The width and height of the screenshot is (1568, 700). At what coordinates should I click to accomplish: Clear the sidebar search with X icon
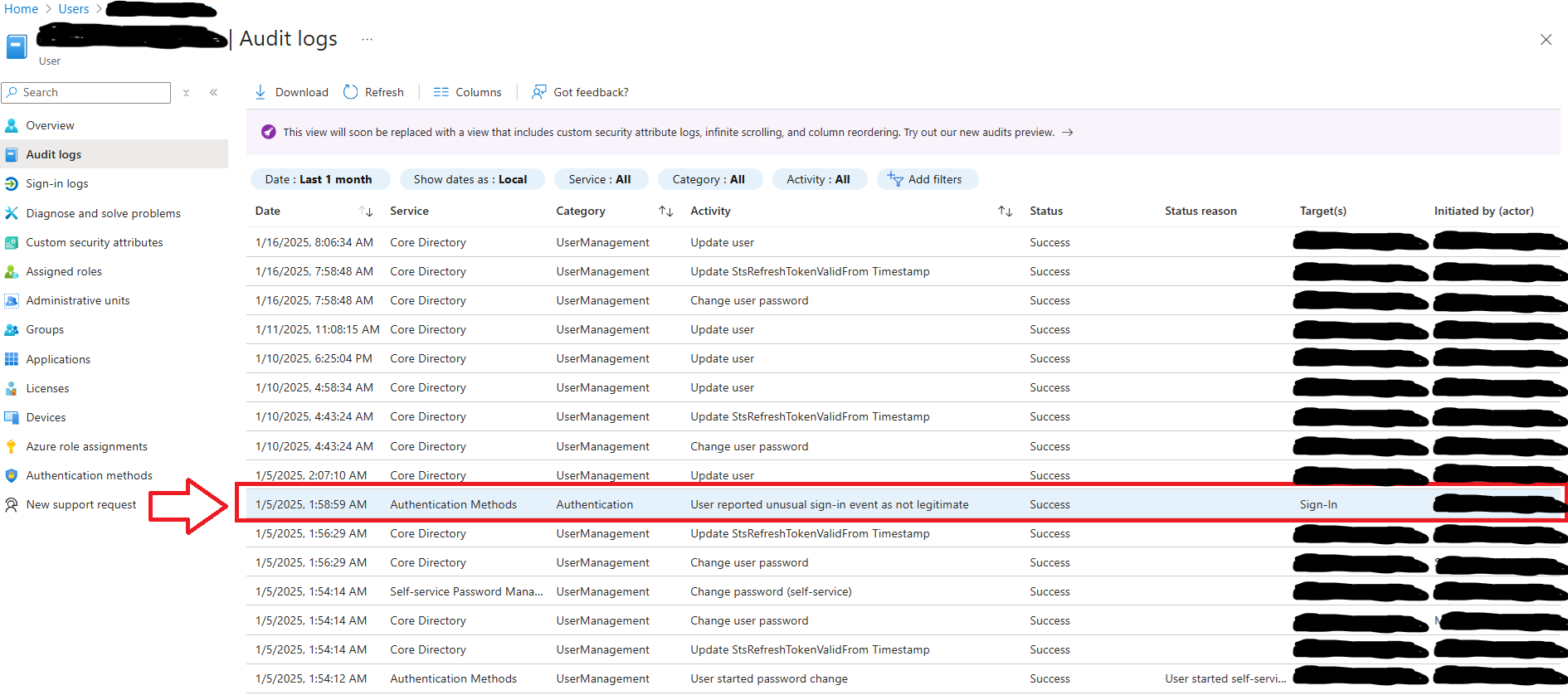coord(187,93)
